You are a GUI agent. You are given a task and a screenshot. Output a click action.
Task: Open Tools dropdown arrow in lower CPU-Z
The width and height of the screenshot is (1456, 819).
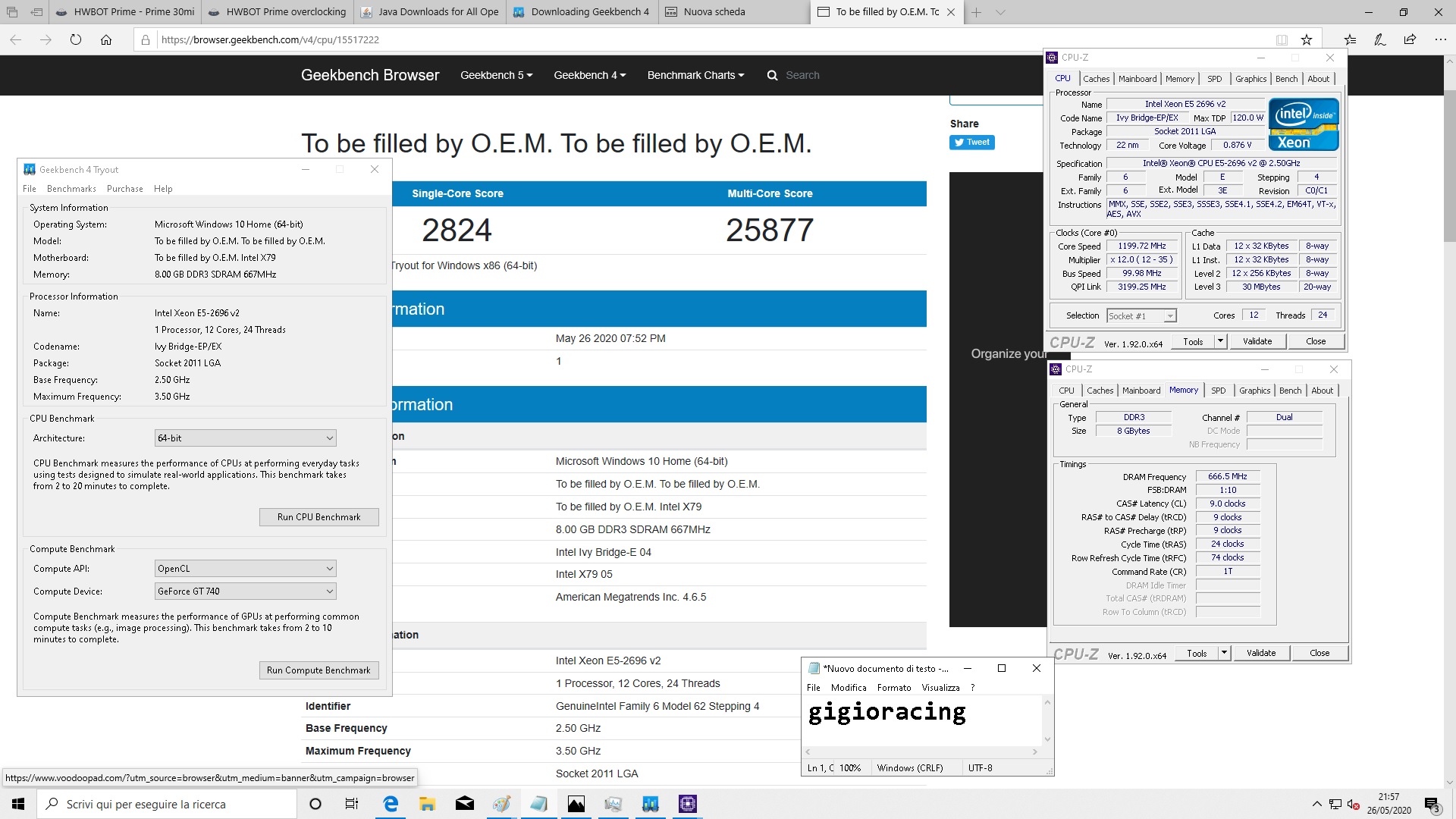[x=1224, y=653]
